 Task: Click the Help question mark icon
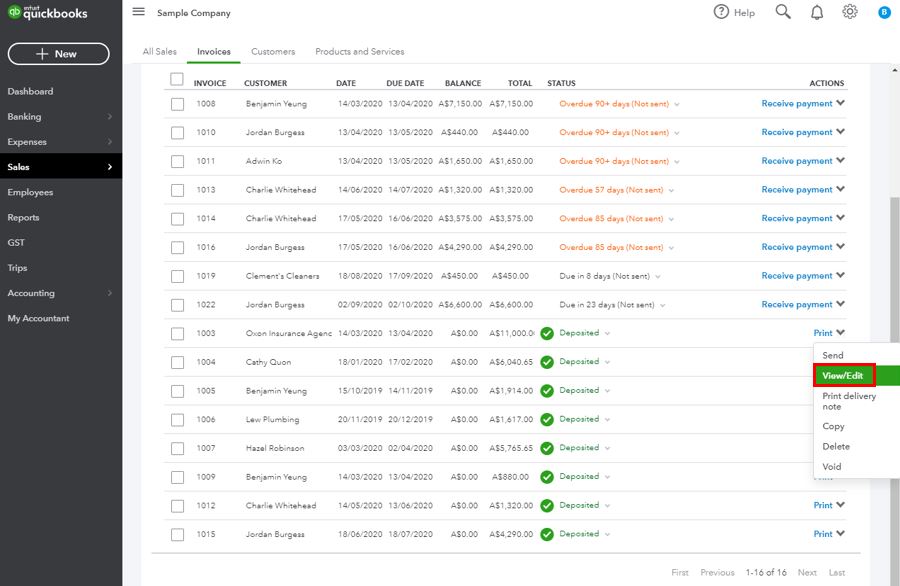(x=721, y=12)
